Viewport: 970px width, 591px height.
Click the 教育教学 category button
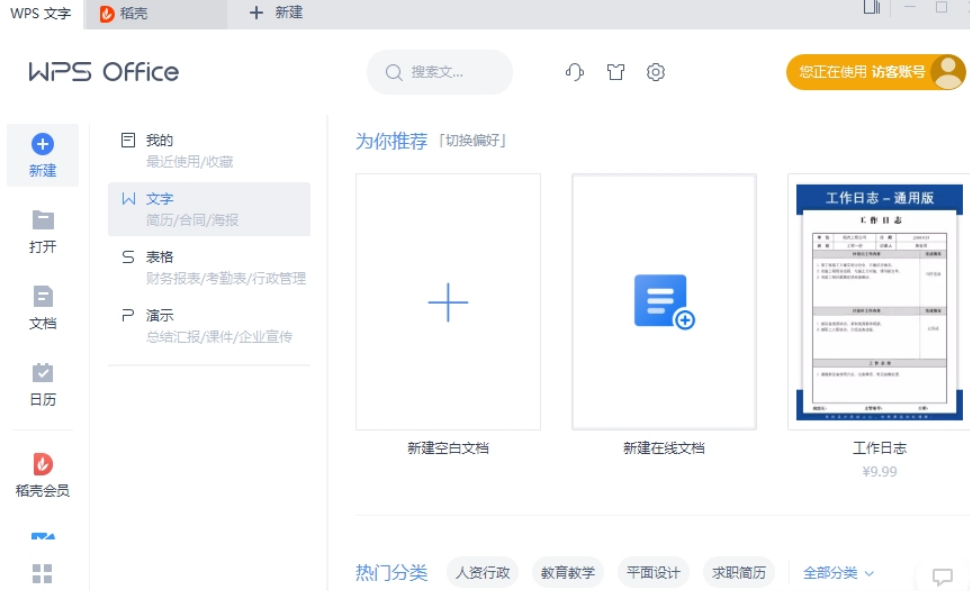tap(568, 573)
